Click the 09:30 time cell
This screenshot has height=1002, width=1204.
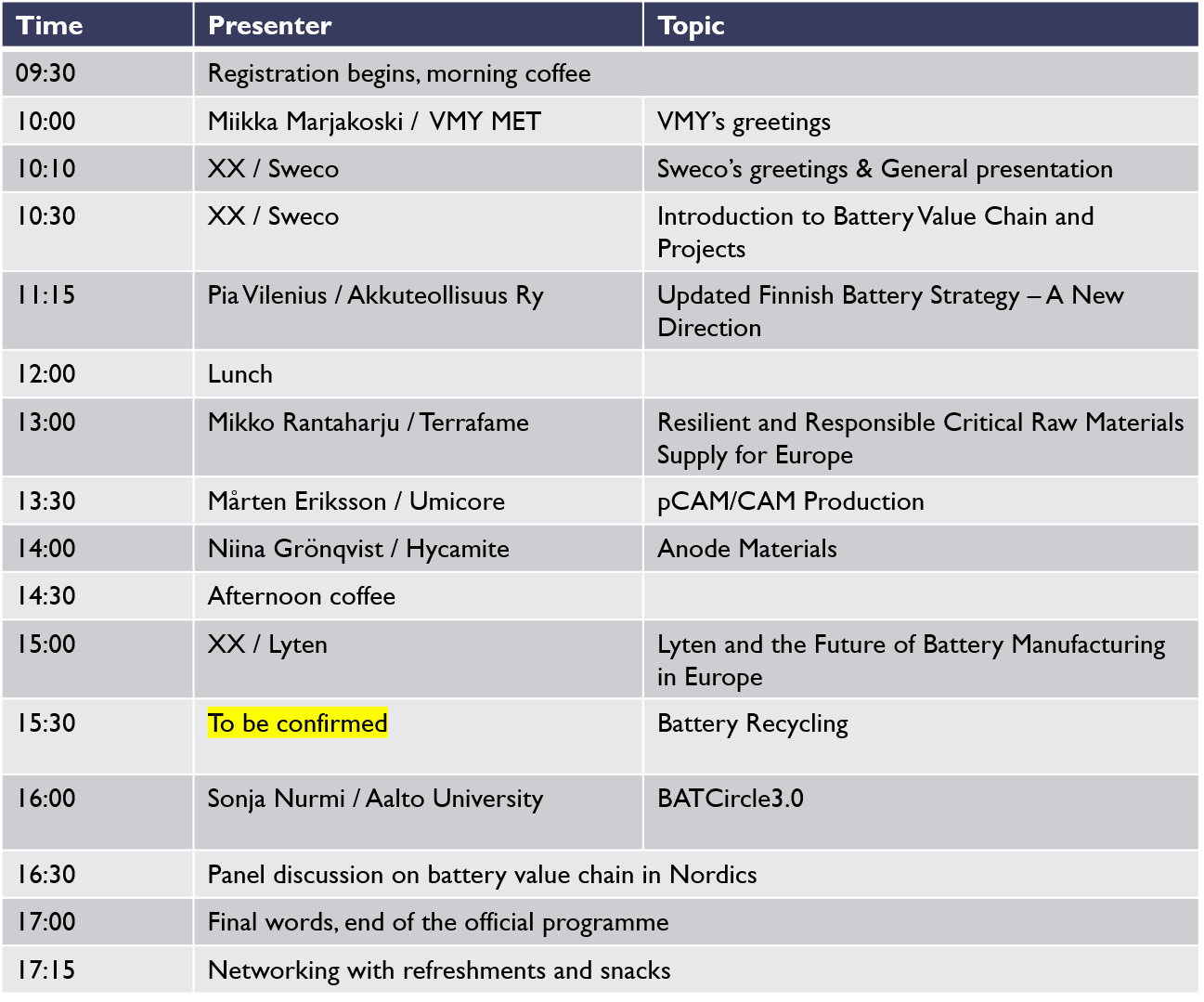(97, 73)
